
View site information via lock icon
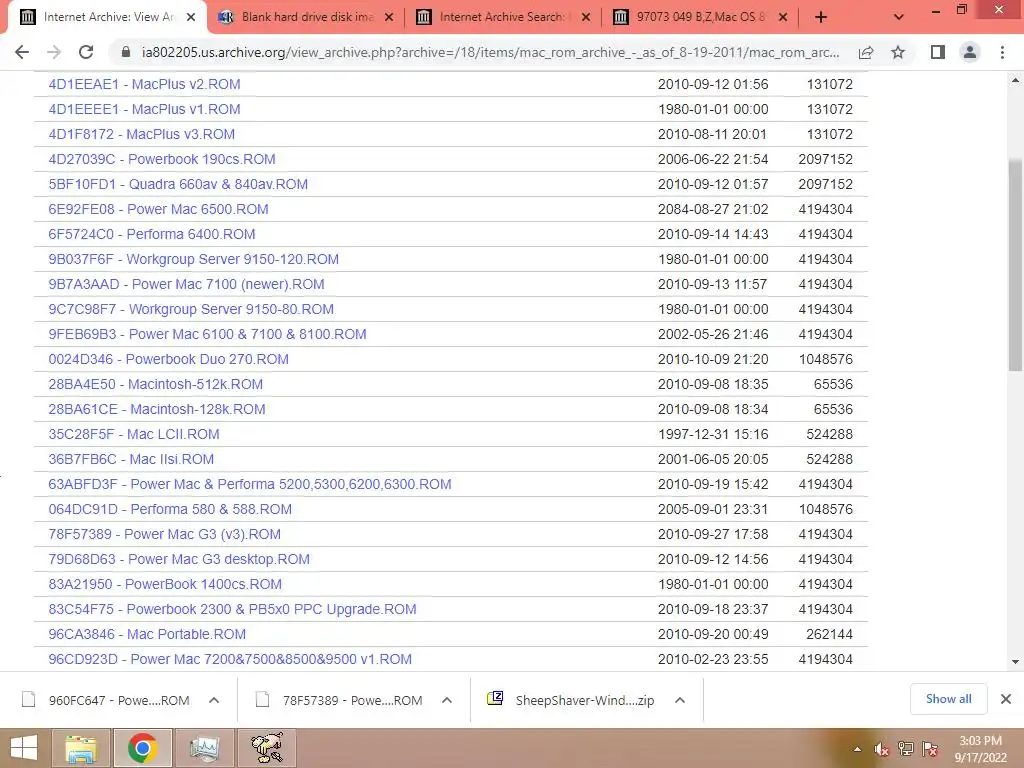(x=126, y=52)
